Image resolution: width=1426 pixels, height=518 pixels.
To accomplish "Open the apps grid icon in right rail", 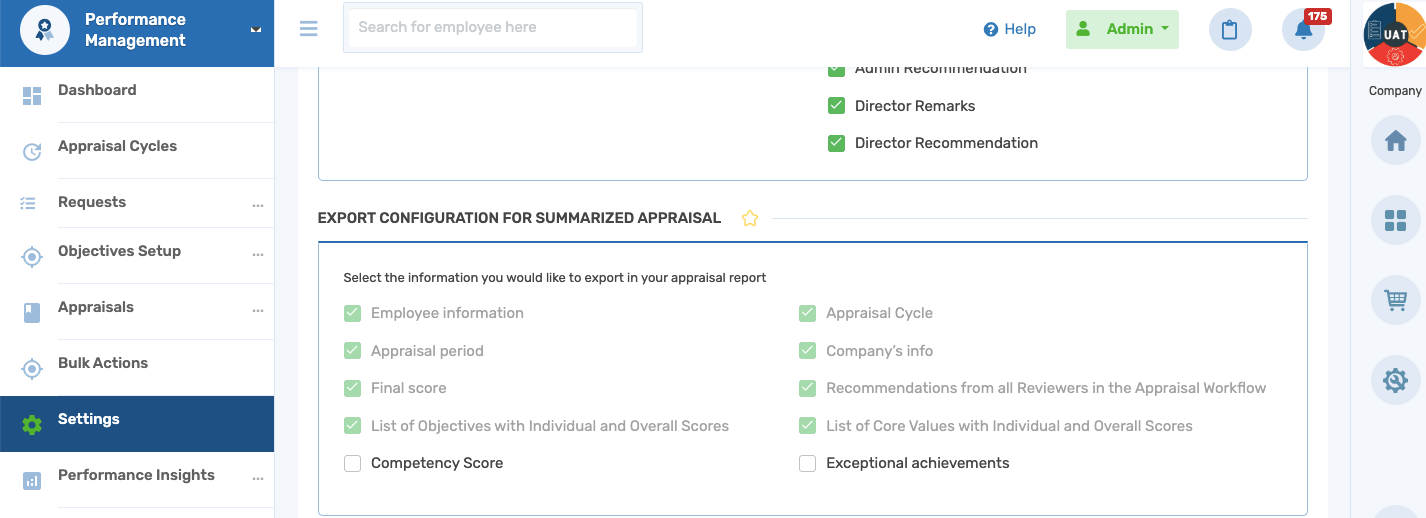I will pyautogui.click(x=1395, y=220).
